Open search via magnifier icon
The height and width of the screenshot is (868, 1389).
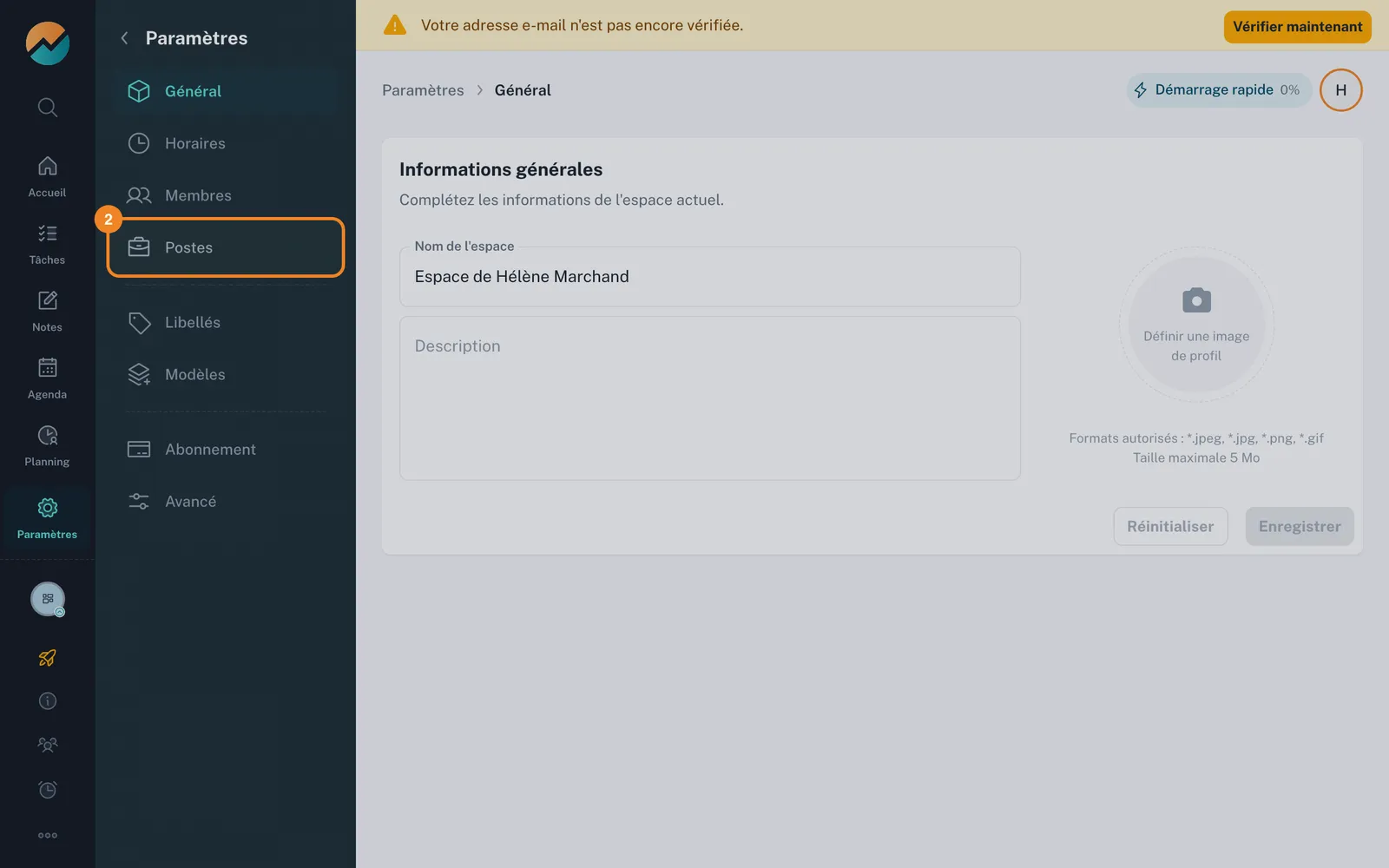tap(48, 108)
